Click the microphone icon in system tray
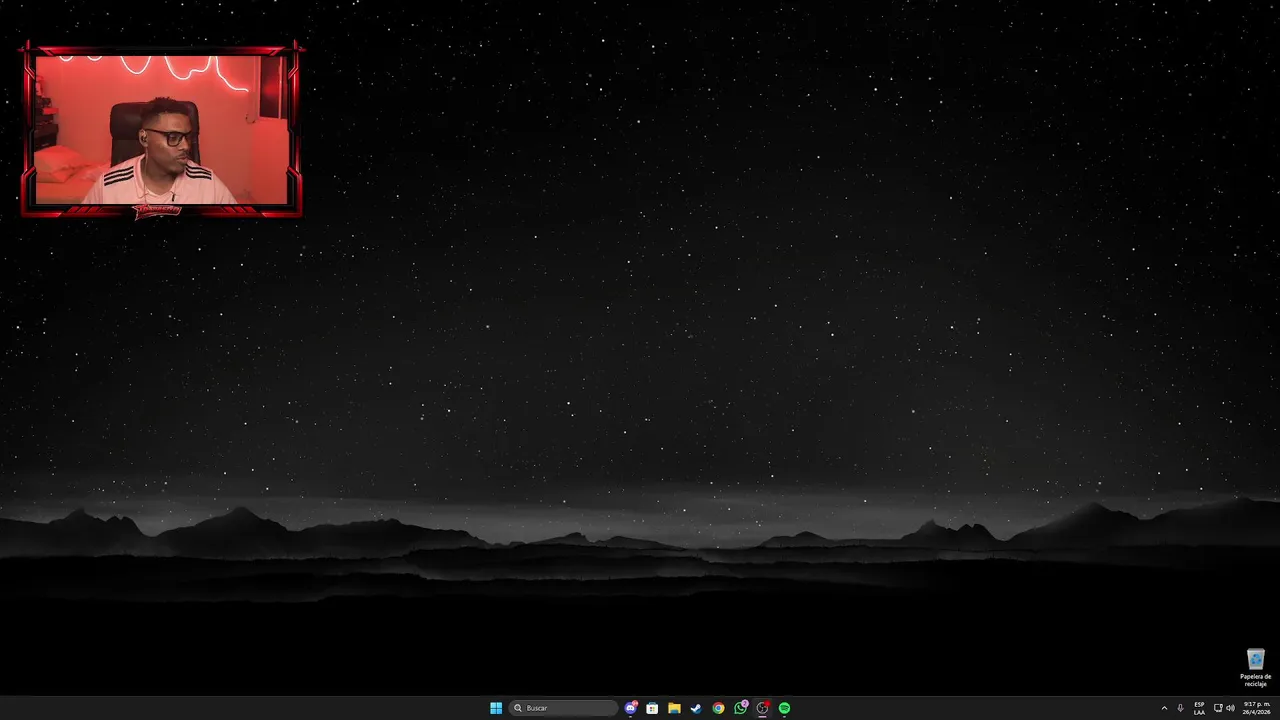 coord(1180,708)
